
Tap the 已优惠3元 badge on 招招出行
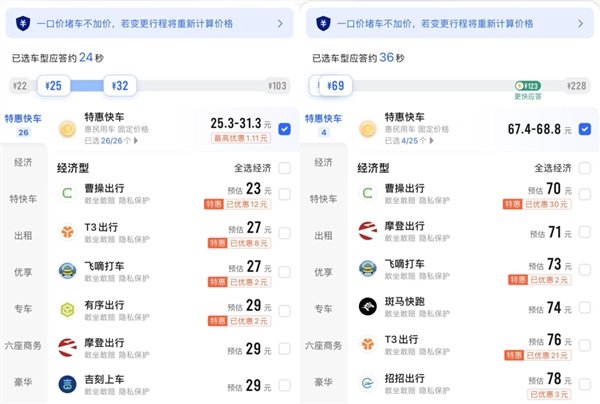pyautogui.click(x=549, y=394)
